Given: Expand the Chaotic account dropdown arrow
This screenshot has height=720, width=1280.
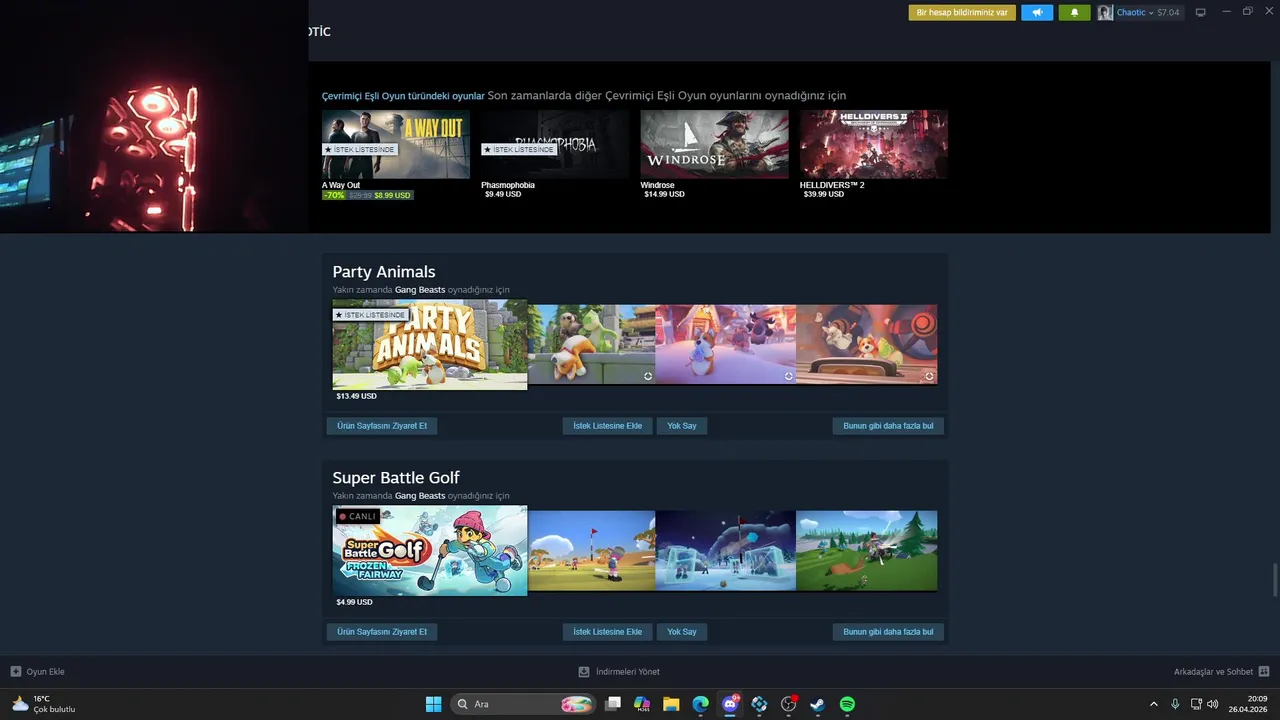Looking at the screenshot, I should tap(1151, 13).
